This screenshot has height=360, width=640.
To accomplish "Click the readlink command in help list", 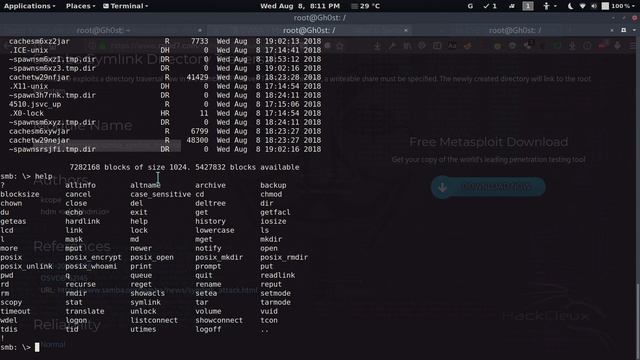I will (278, 275).
